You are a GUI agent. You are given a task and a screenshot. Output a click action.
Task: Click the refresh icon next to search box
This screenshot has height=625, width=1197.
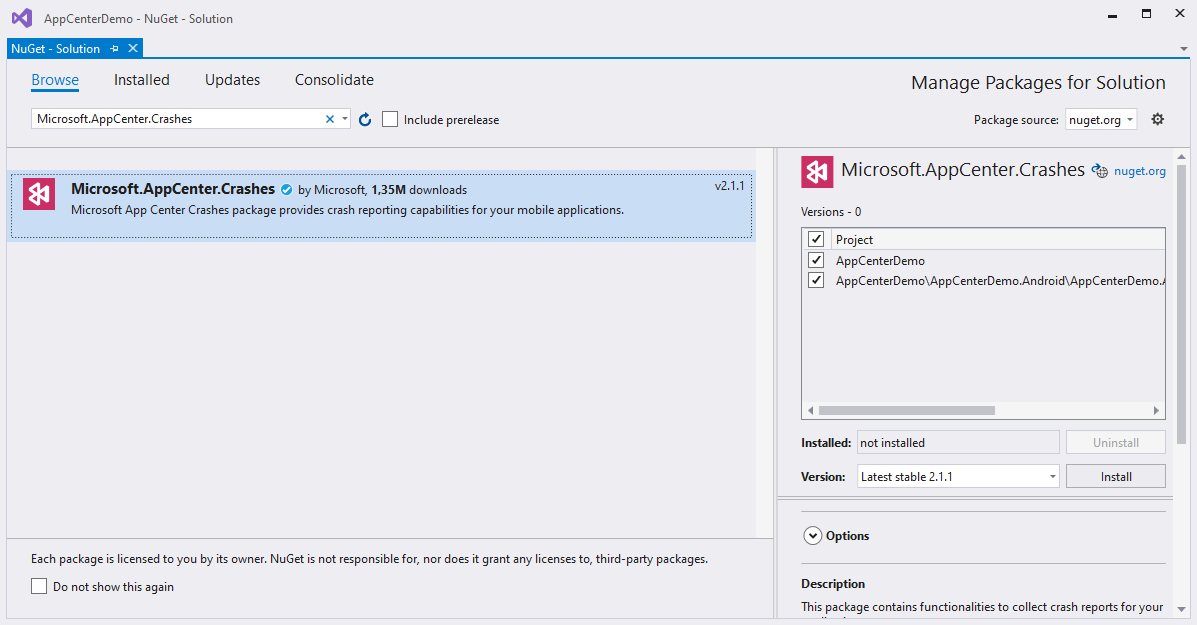(365, 120)
